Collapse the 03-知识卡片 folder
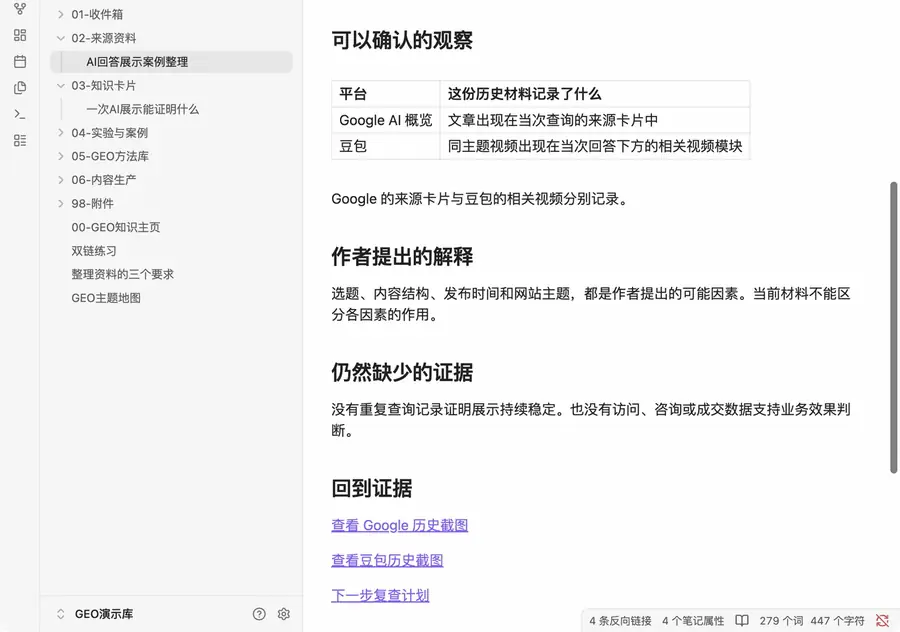900x632 pixels. click(60, 86)
